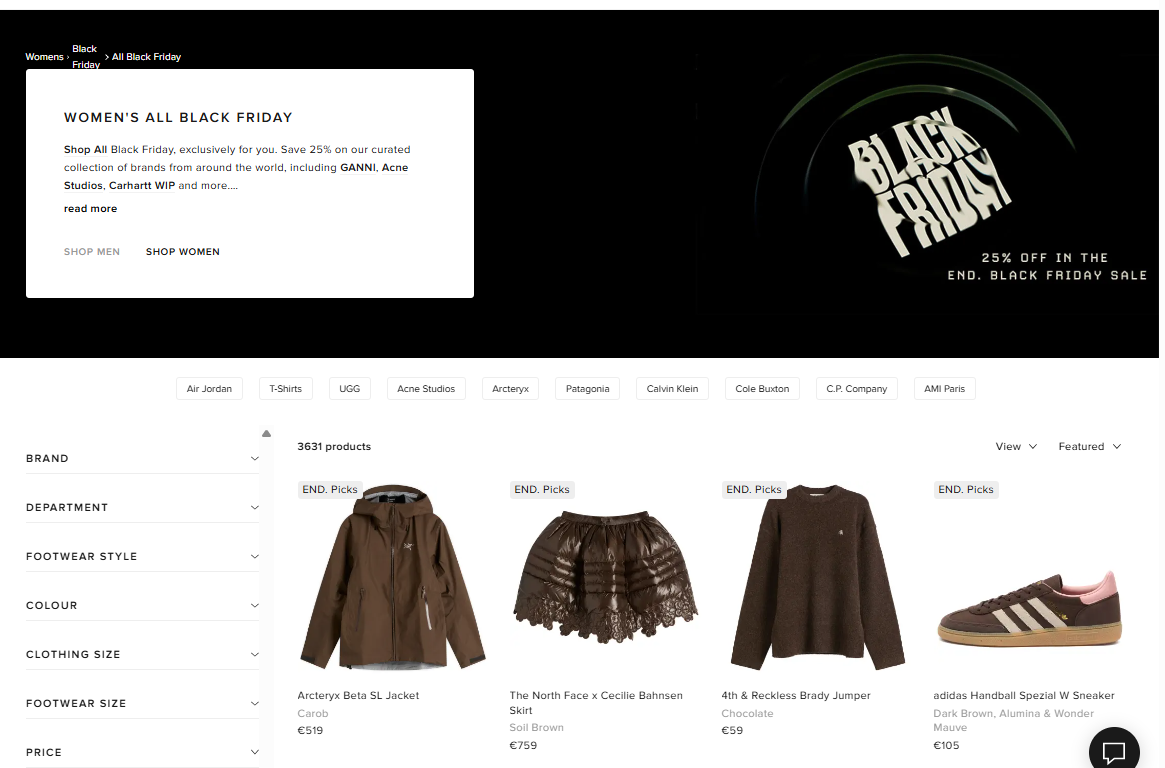Switch to Shop Men
1165x768 pixels.
click(91, 252)
